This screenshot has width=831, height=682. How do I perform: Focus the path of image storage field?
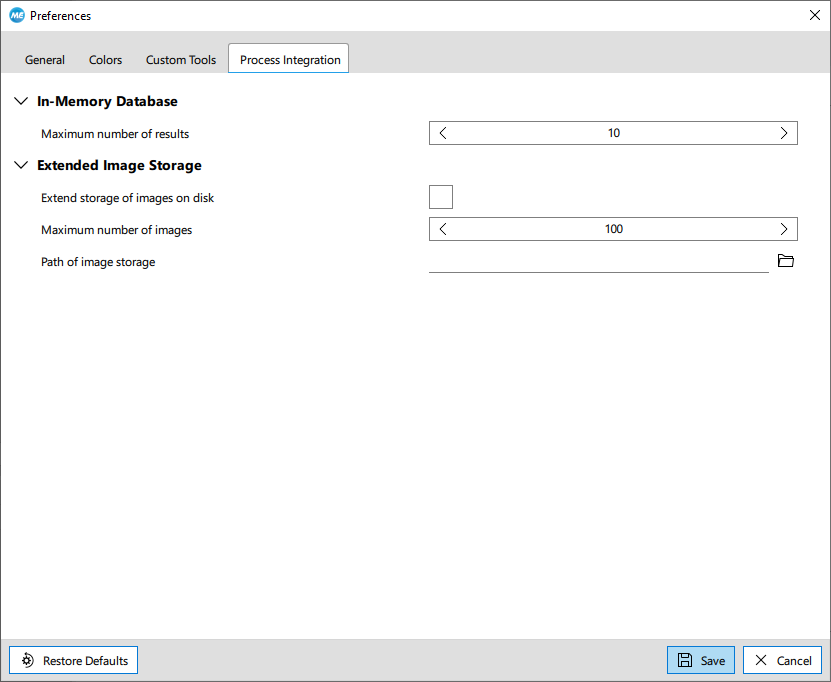point(598,262)
